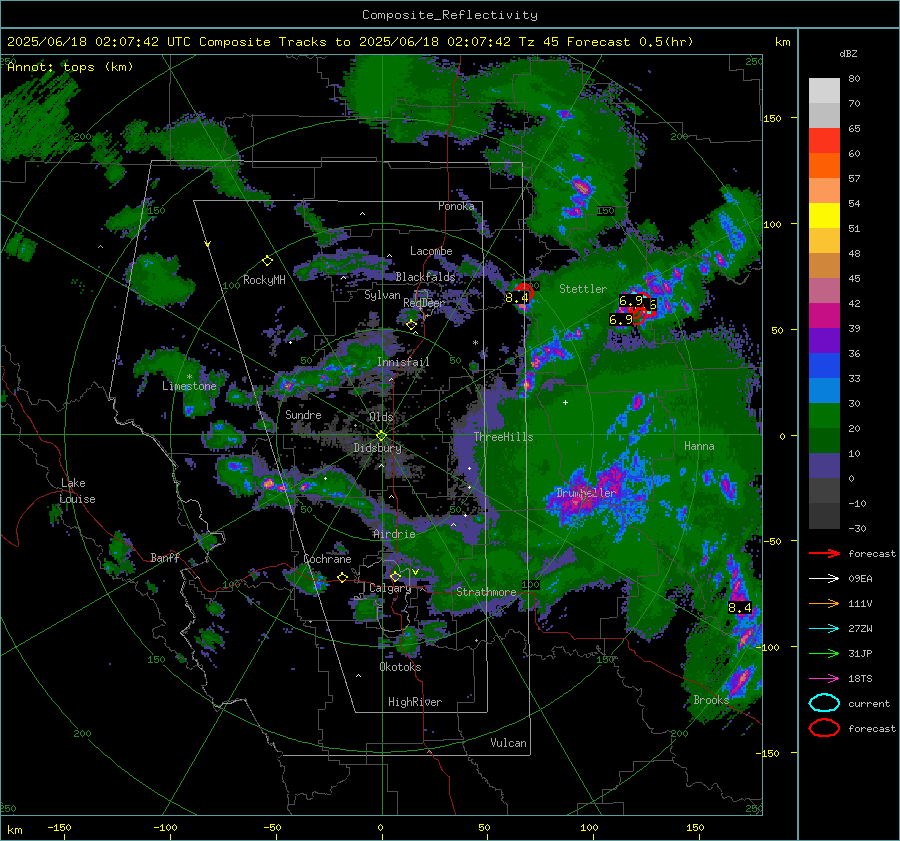Click the Sundre city label
This screenshot has height=841, width=900.
pos(303,414)
